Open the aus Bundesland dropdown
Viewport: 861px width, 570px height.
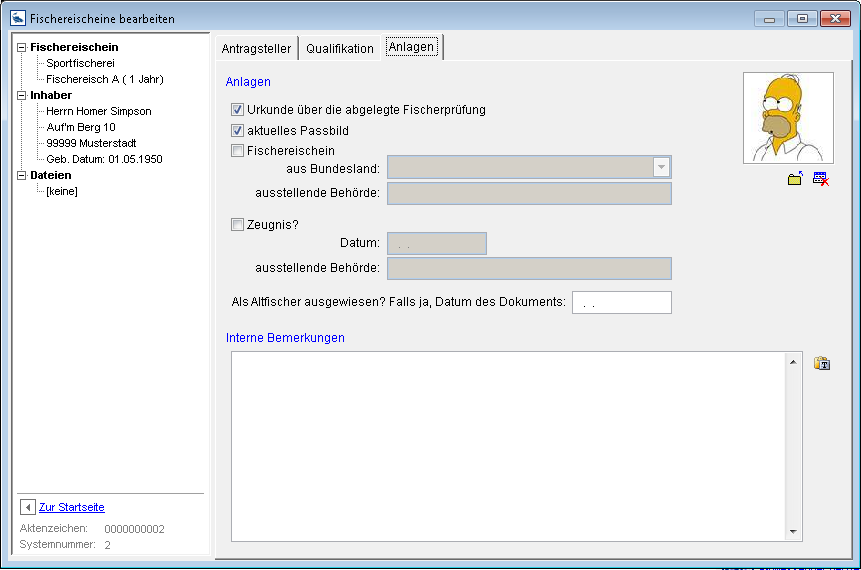click(660, 167)
